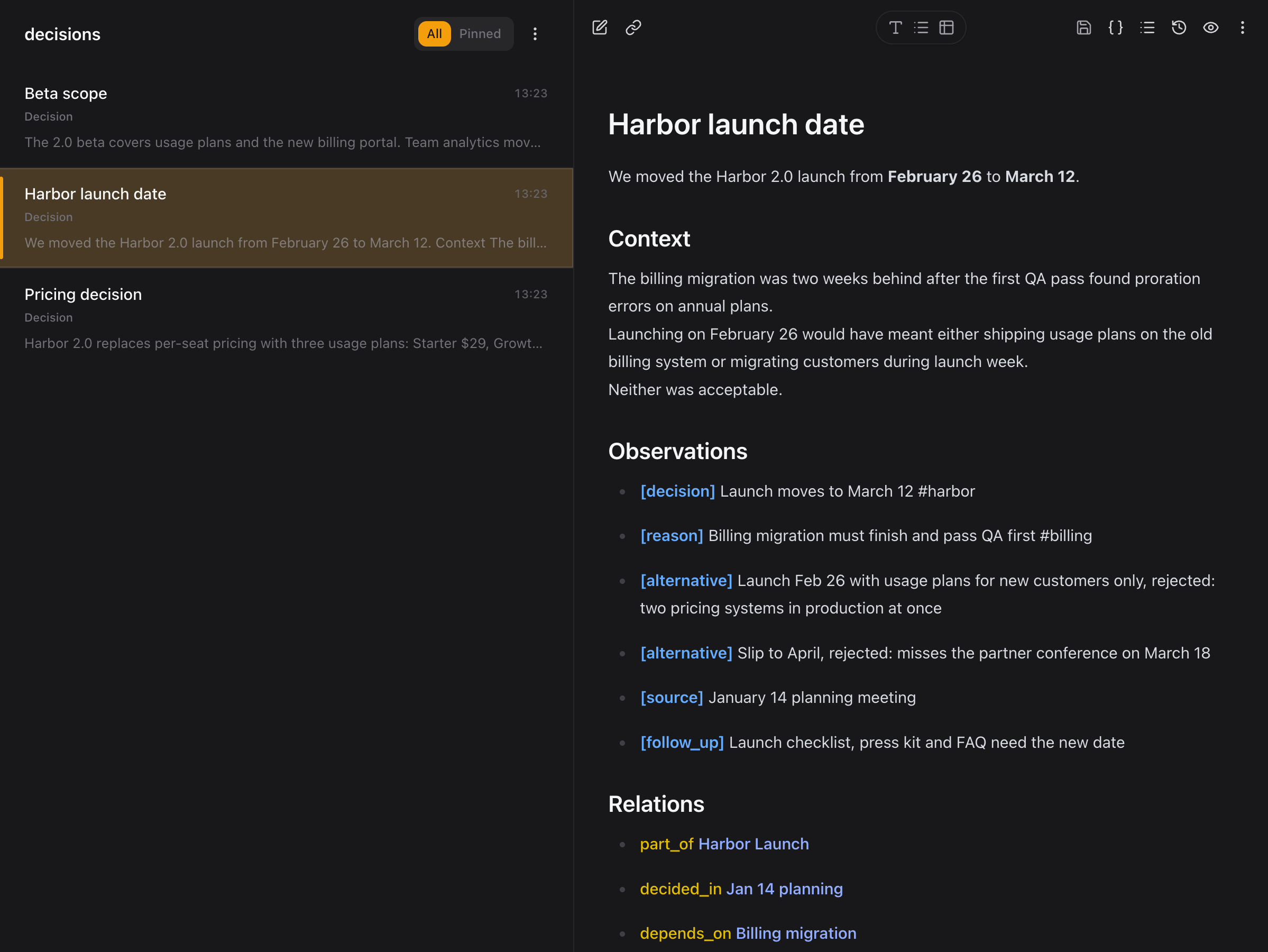Follow the Harbor Launch relation link

pos(753,844)
